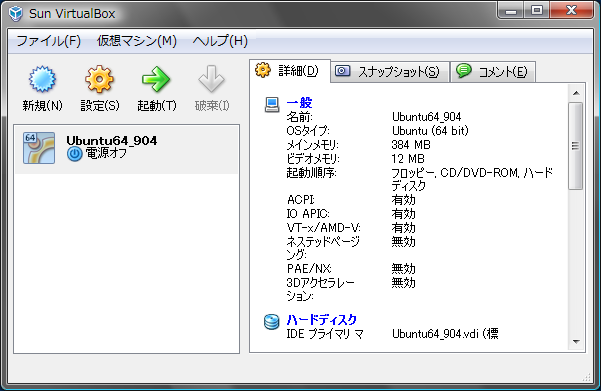Open the 仮想マシン(M) menu

coord(137,41)
